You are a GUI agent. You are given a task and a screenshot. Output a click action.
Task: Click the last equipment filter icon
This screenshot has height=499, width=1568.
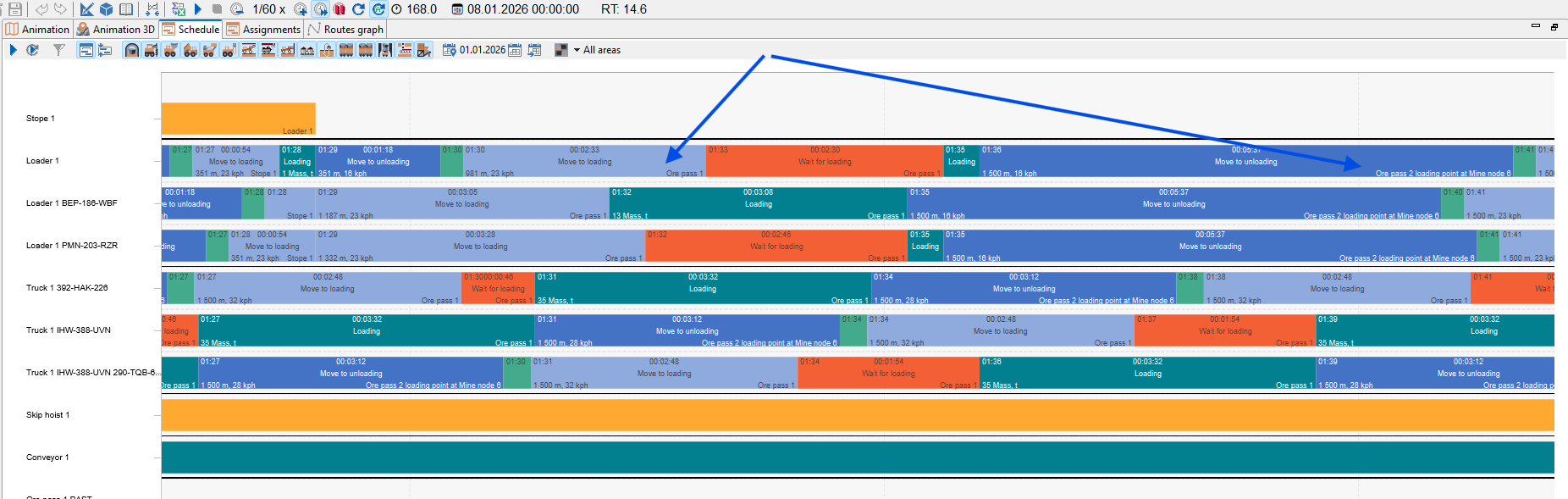tap(424, 50)
